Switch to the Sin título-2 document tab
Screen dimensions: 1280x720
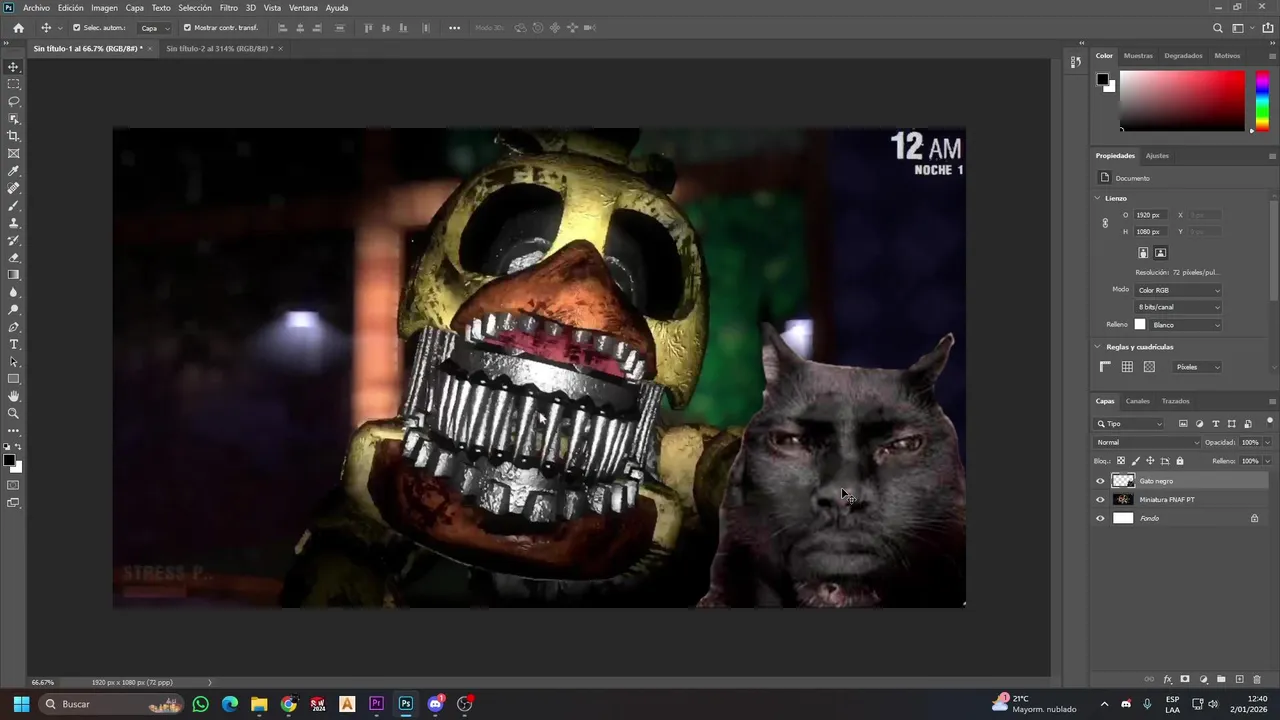[219, 49]
